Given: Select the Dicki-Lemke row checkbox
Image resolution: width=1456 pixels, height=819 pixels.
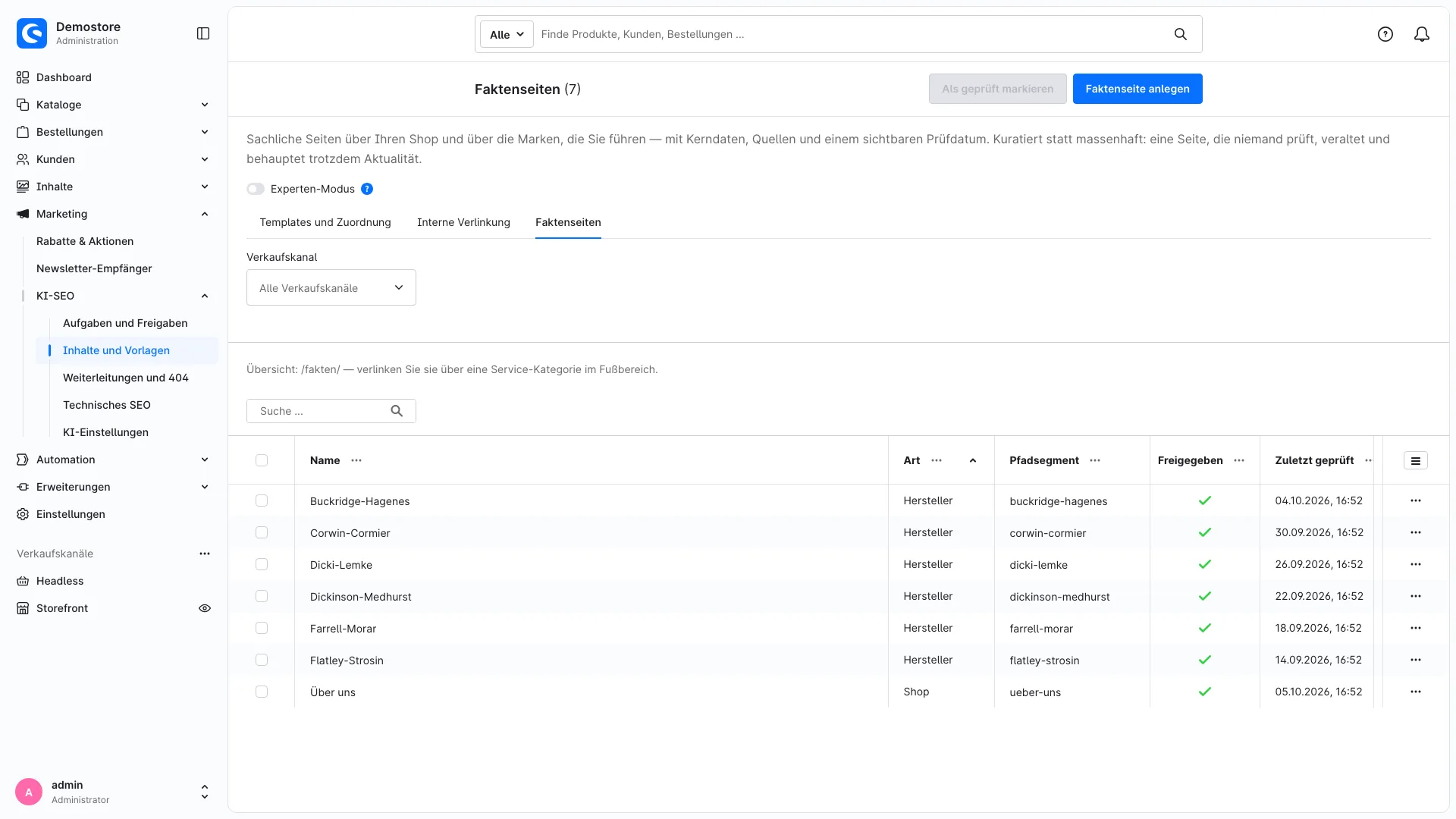Looking at the screenshot, I should [x=262, y=564].
